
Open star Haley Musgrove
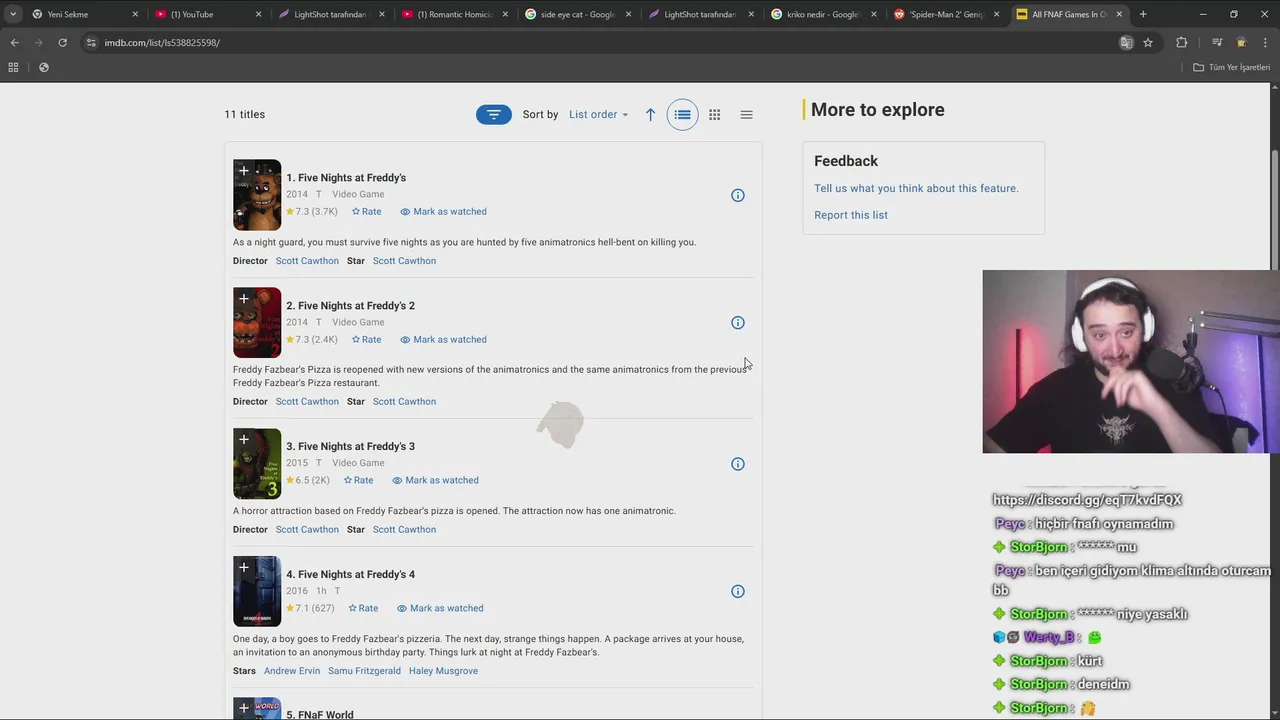(443, 671)
